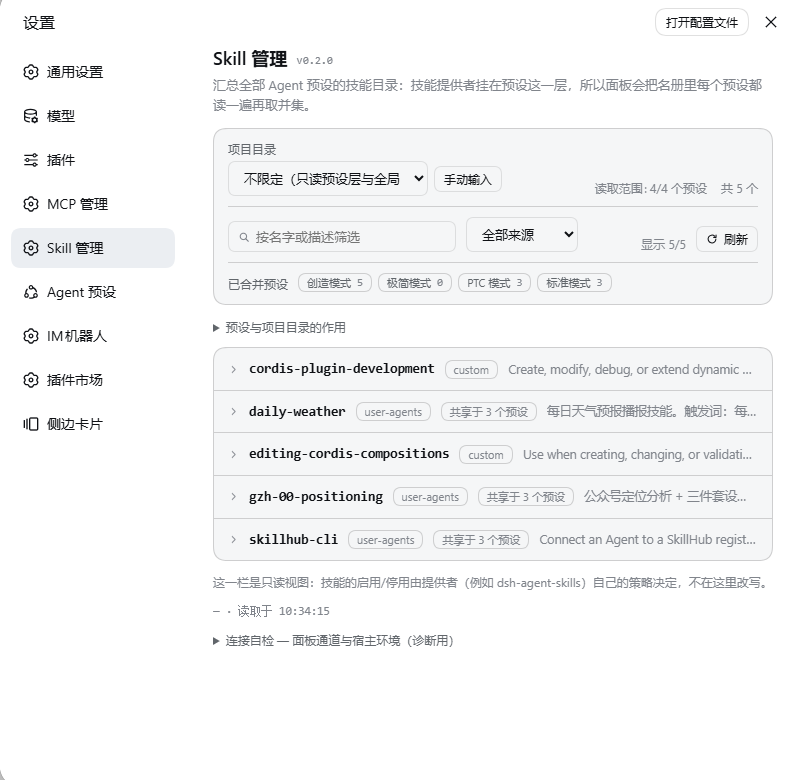
Task: Click the 刷新 button
Action: 727,239
